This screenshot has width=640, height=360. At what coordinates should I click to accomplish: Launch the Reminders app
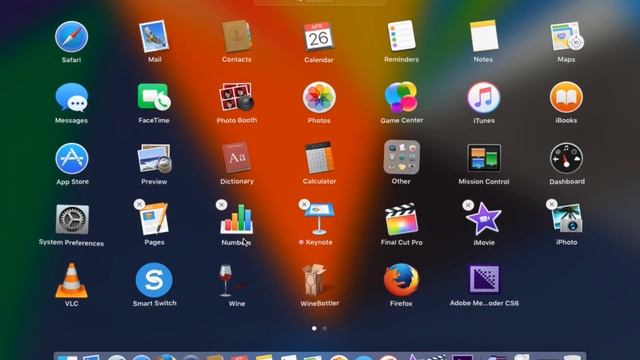coord(401,36)
